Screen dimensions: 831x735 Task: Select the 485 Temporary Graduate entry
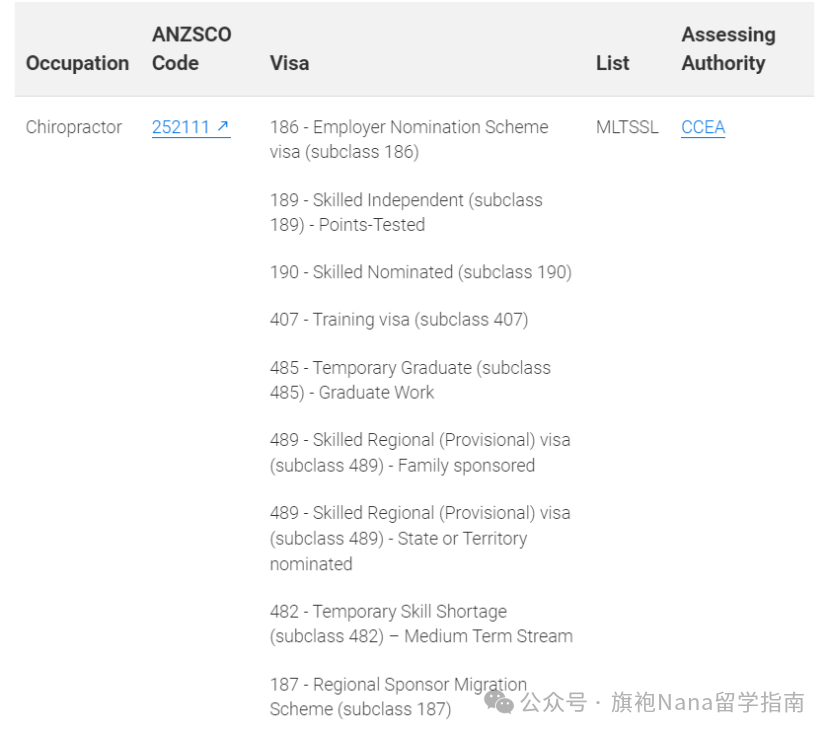click(410, 380)
